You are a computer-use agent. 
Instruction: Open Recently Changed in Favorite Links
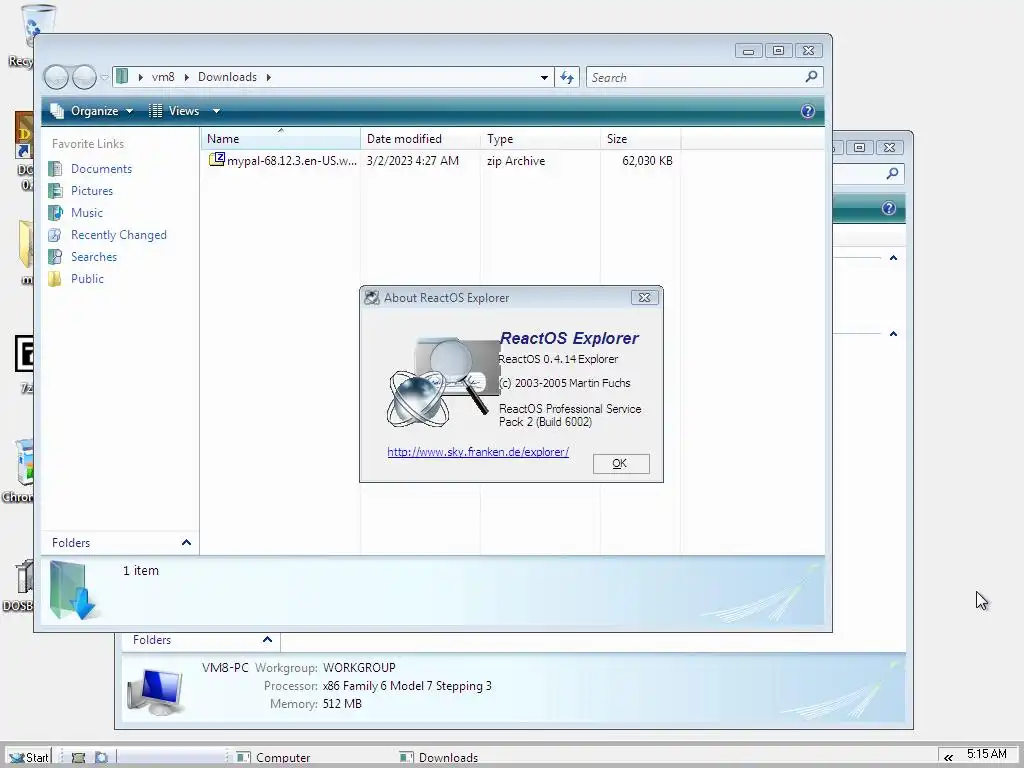[x=119, y=235]
